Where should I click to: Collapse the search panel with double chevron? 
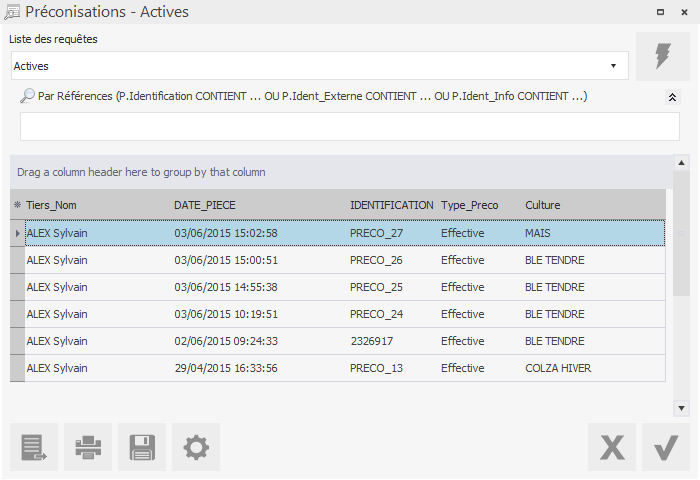click(672, 97)
